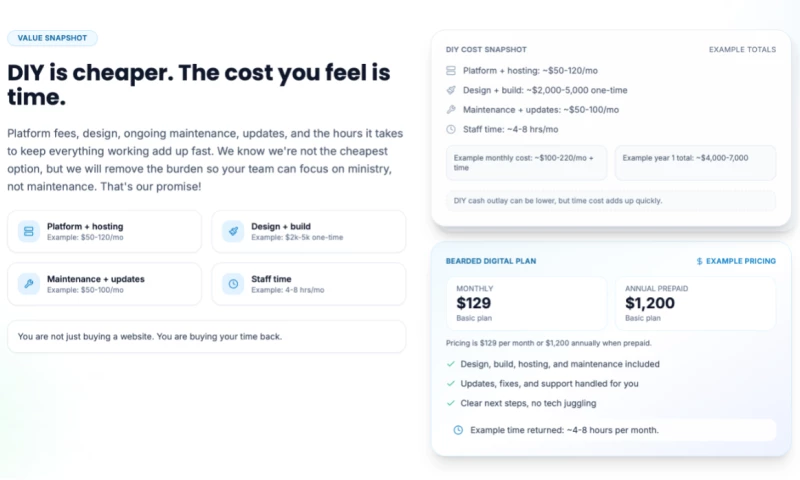Image resolution: width=800 pixels, height=480 pixels.
Task: Click the Staff time clock icon
Action: [x=233, y=284]
